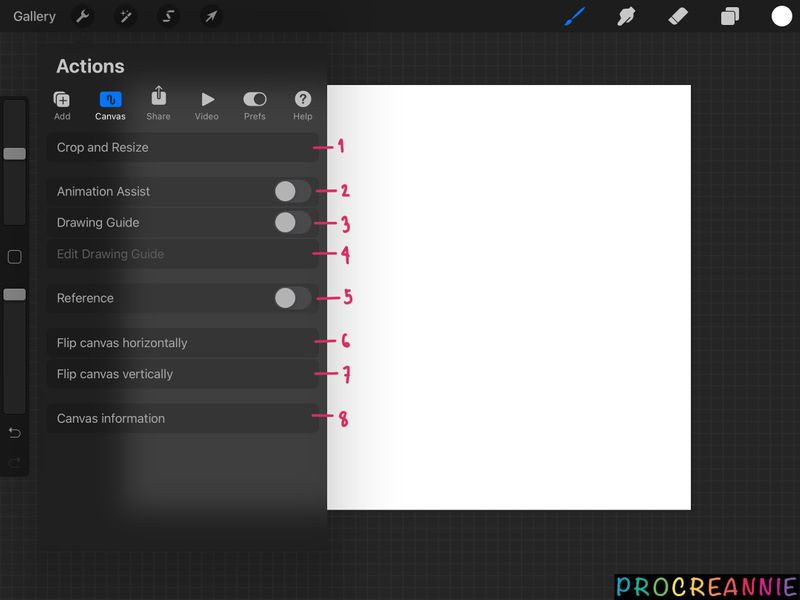The image size is (800, 600).
Task: Select the Transform arrow tool
Action: coord(211,16)
